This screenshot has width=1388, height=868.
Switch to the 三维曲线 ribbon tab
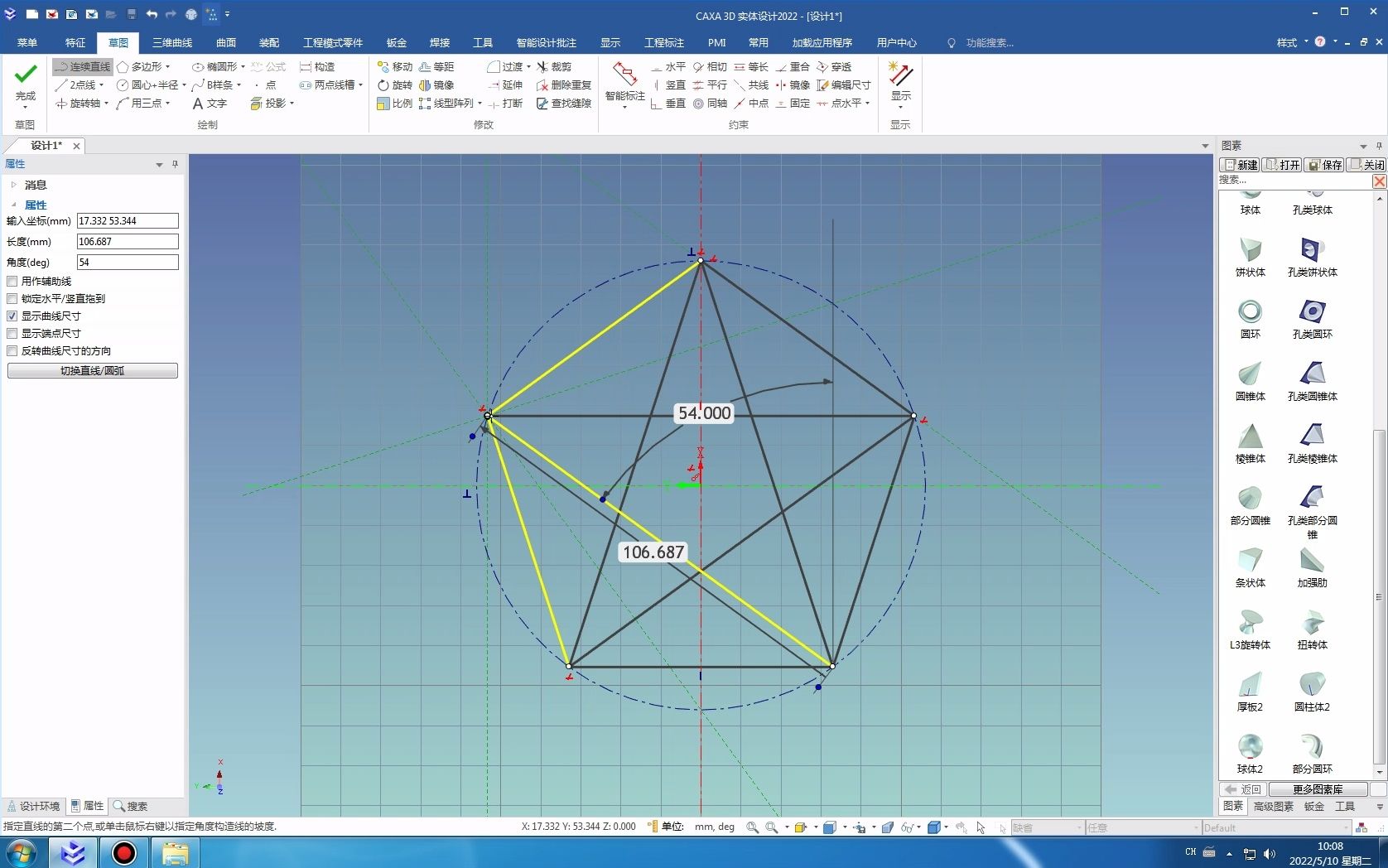pos(172,42)
